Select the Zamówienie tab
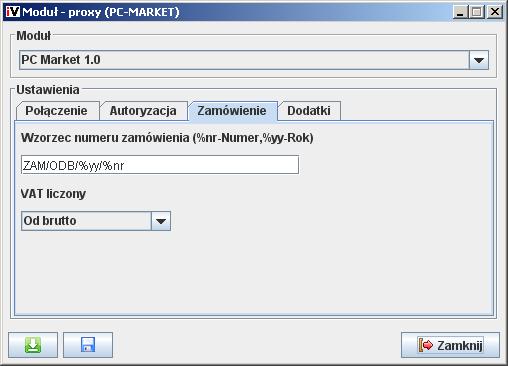508x366 pixels. pos(232,111)
